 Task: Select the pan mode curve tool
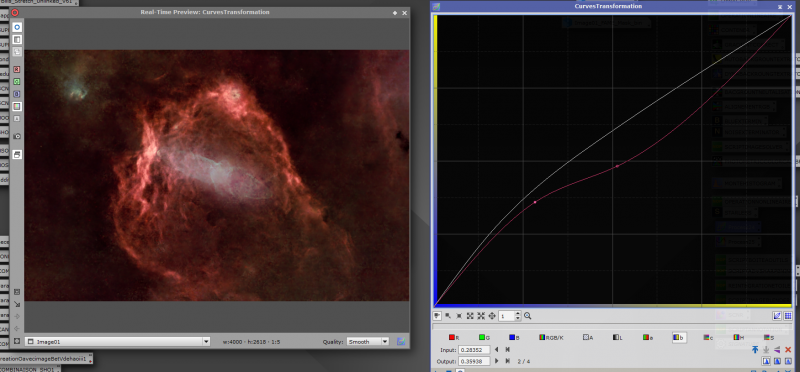(x=492, y=316)
